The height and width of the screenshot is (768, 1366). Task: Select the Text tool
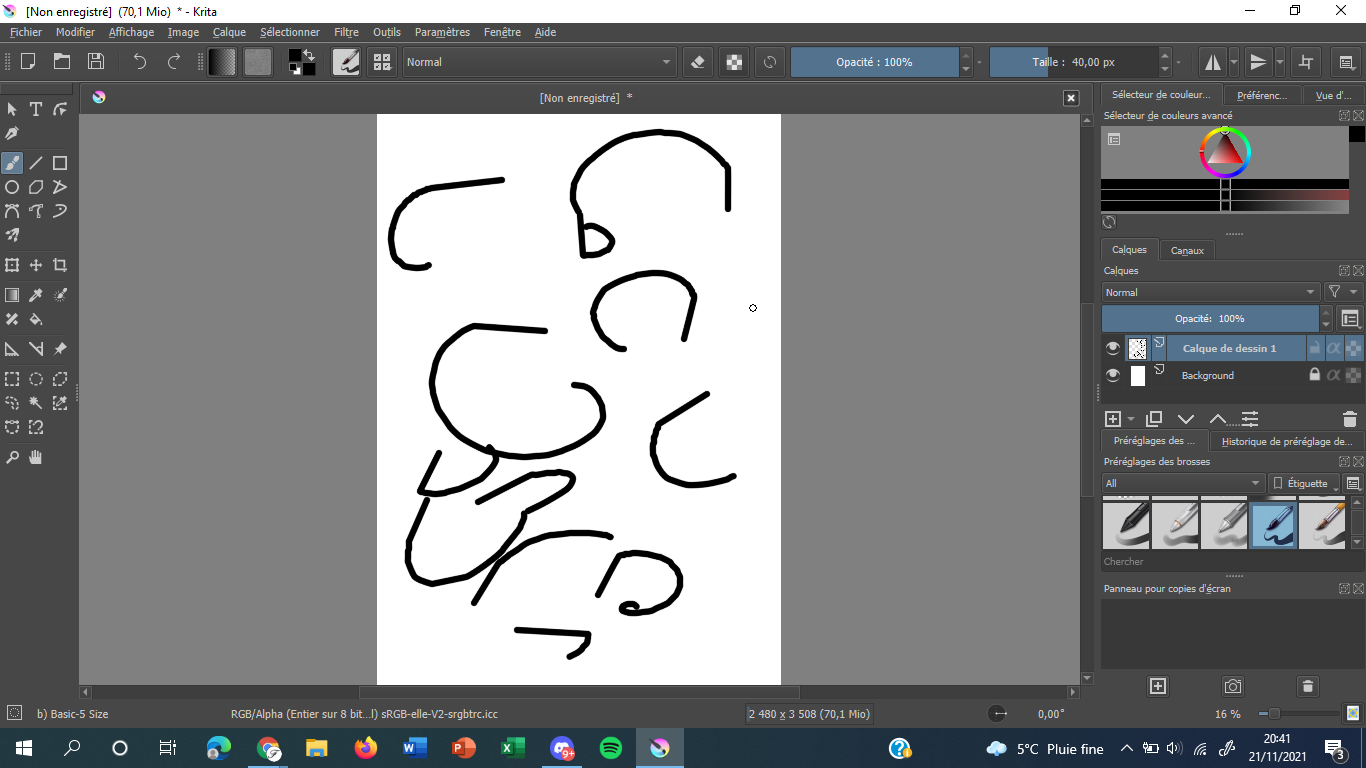[35, 110]
